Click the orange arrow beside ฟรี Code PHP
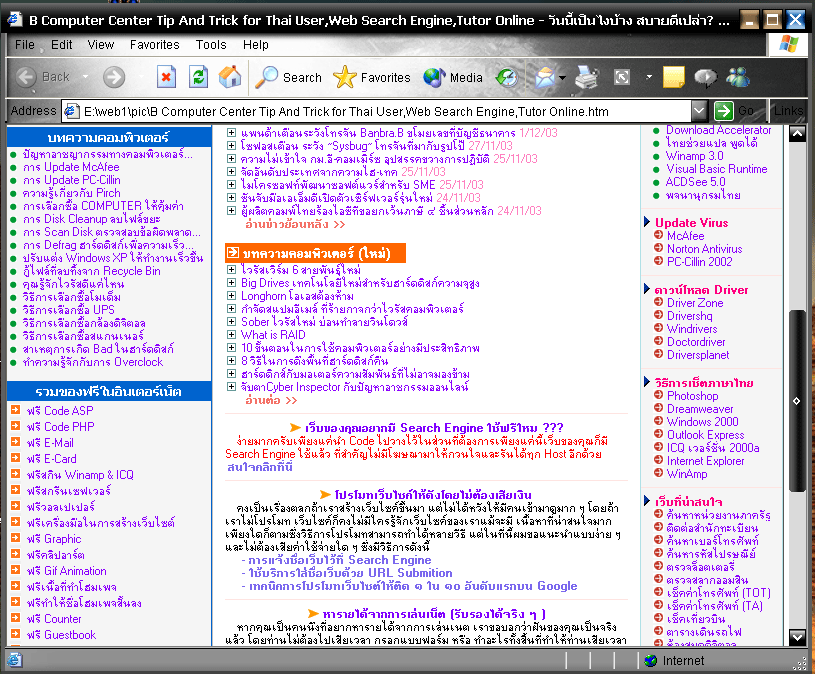The width and height of the screenshot is (815, 674). [x=16, y=426]
